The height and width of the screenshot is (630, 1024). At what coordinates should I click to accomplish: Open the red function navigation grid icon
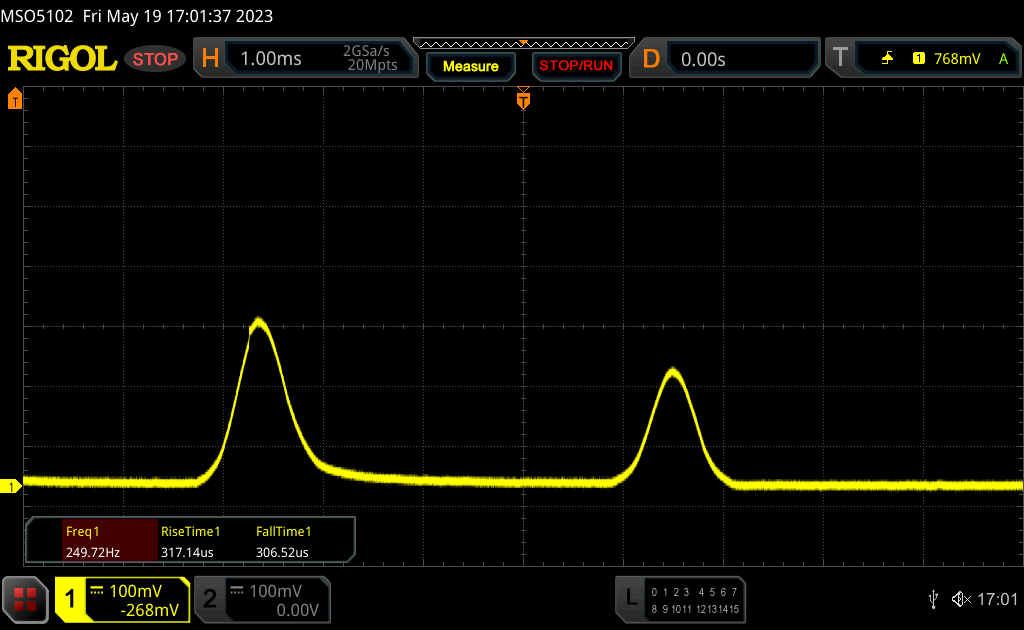click(25, 599)
